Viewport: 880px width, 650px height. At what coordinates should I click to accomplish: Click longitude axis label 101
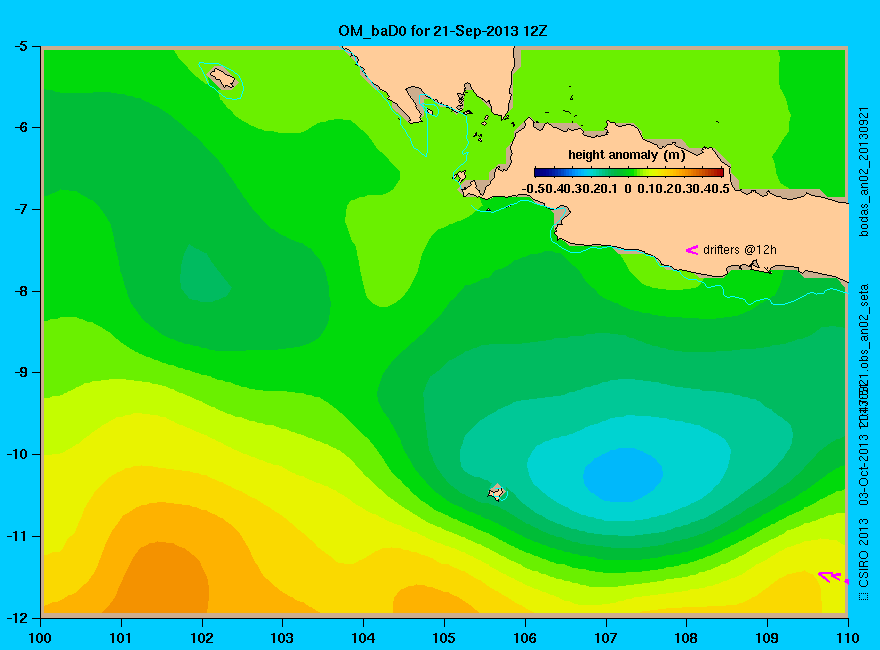[x=121, y=638]
